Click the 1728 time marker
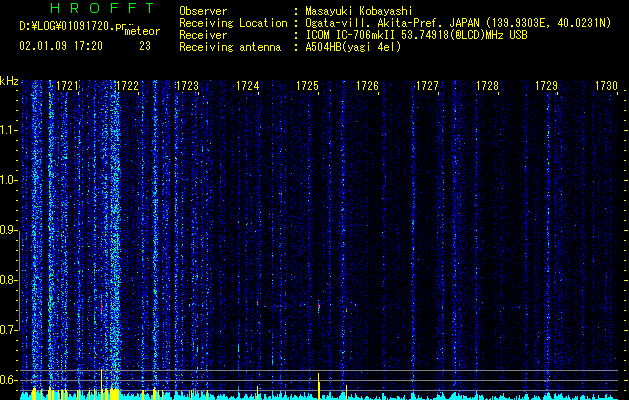This screenshot has width=629, height=400. pyautogui.click(x=487, y=86)
